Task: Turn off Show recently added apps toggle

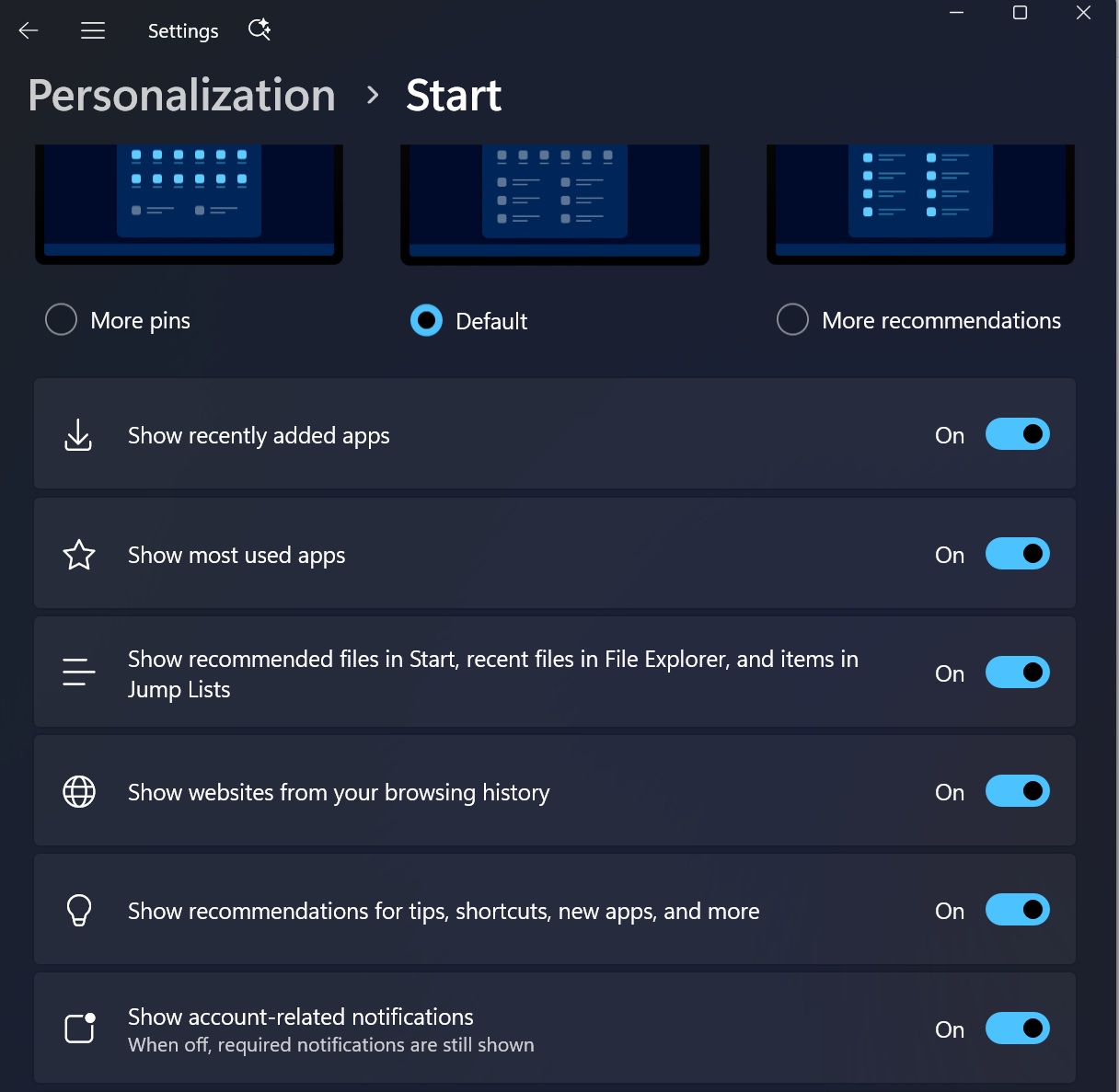Action: tap(1018, 434)
